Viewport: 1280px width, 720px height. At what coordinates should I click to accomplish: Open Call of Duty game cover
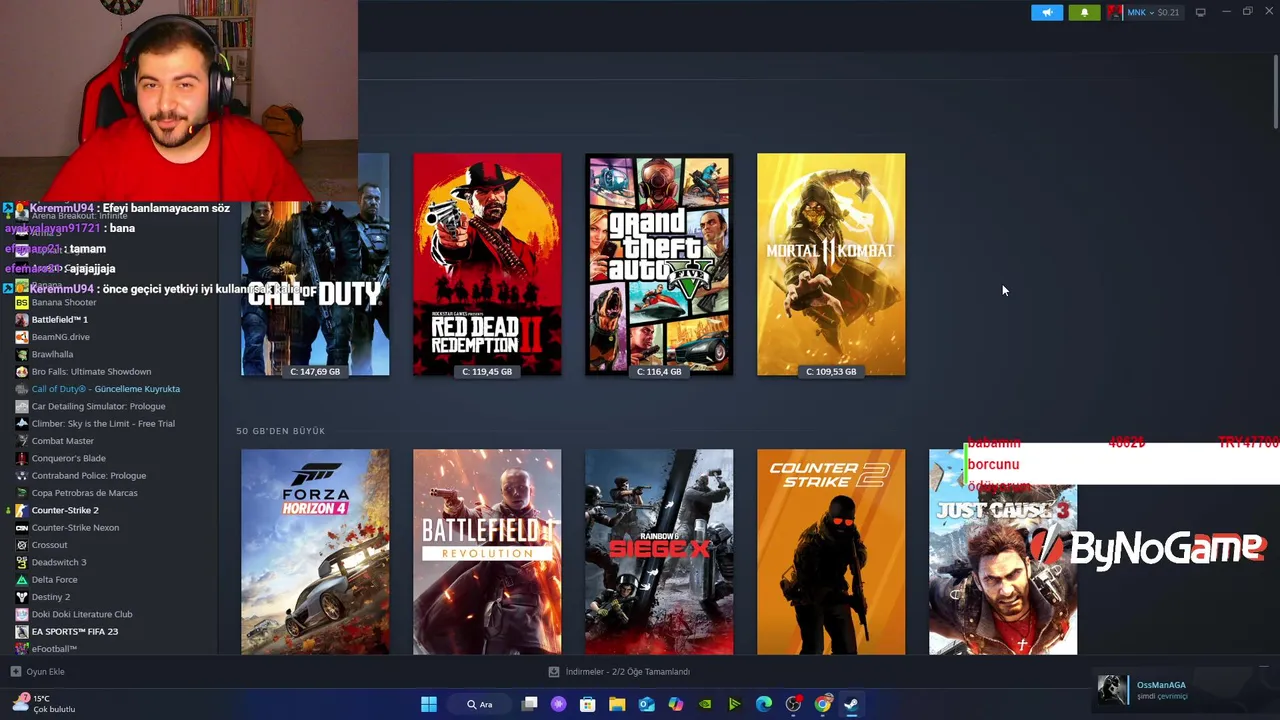315,288
